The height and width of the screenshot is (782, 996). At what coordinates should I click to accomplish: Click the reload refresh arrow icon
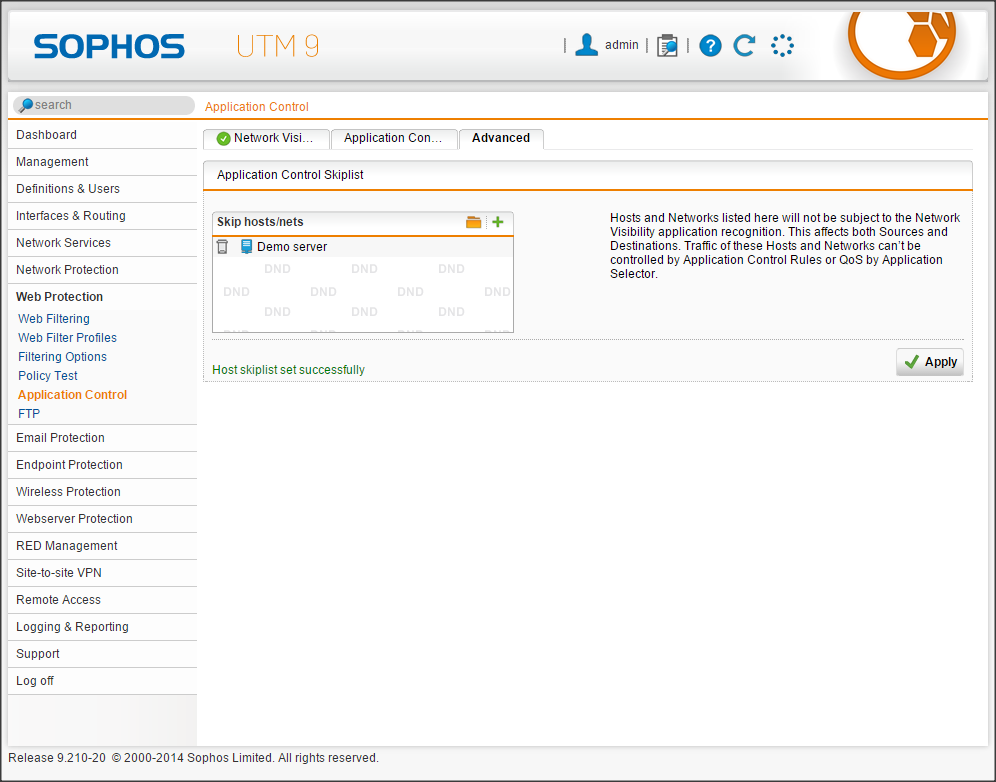click(744, 45)
